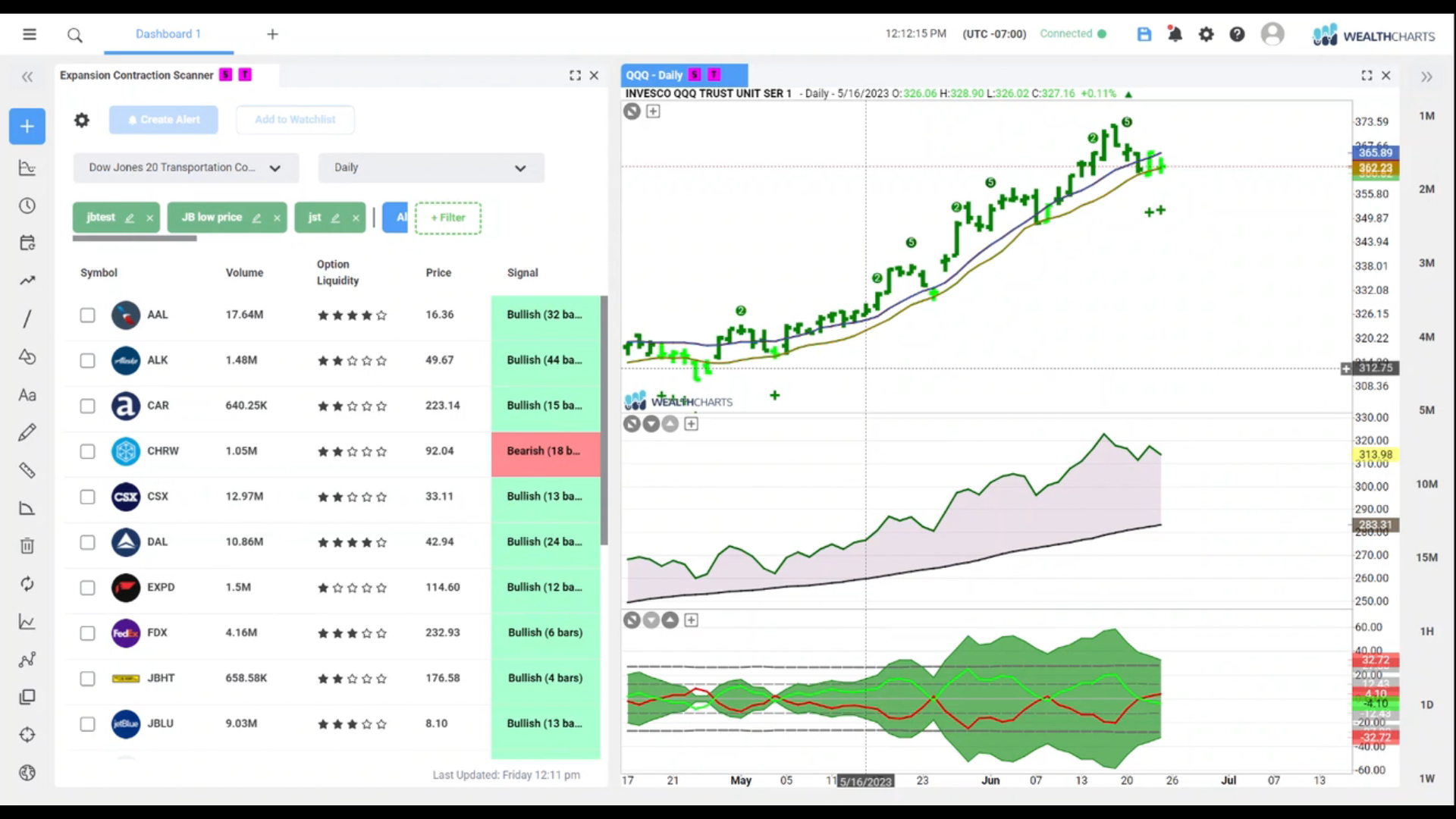Viewport: 1456px width, 819px height.
Task: Apply the jbtest filter
Action: point(101,218)
